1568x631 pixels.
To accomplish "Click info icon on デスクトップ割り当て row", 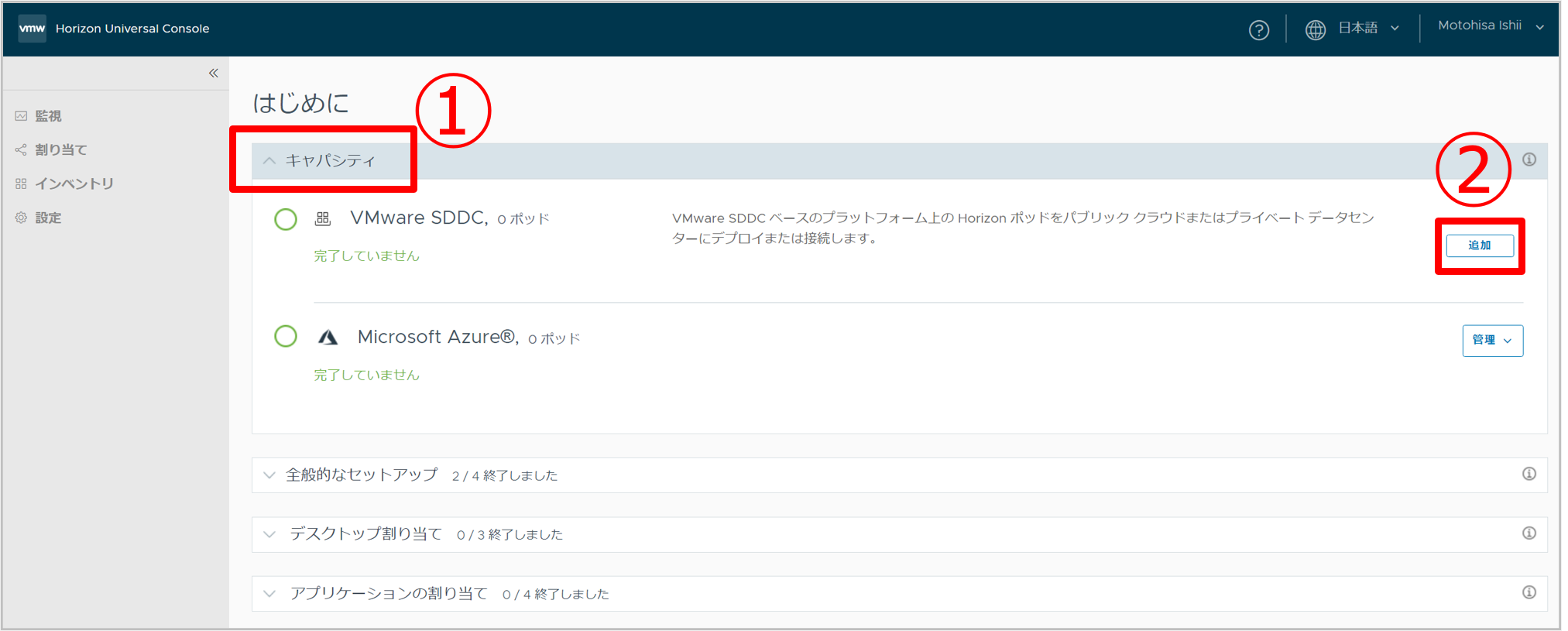I will tap(1529, 533).
